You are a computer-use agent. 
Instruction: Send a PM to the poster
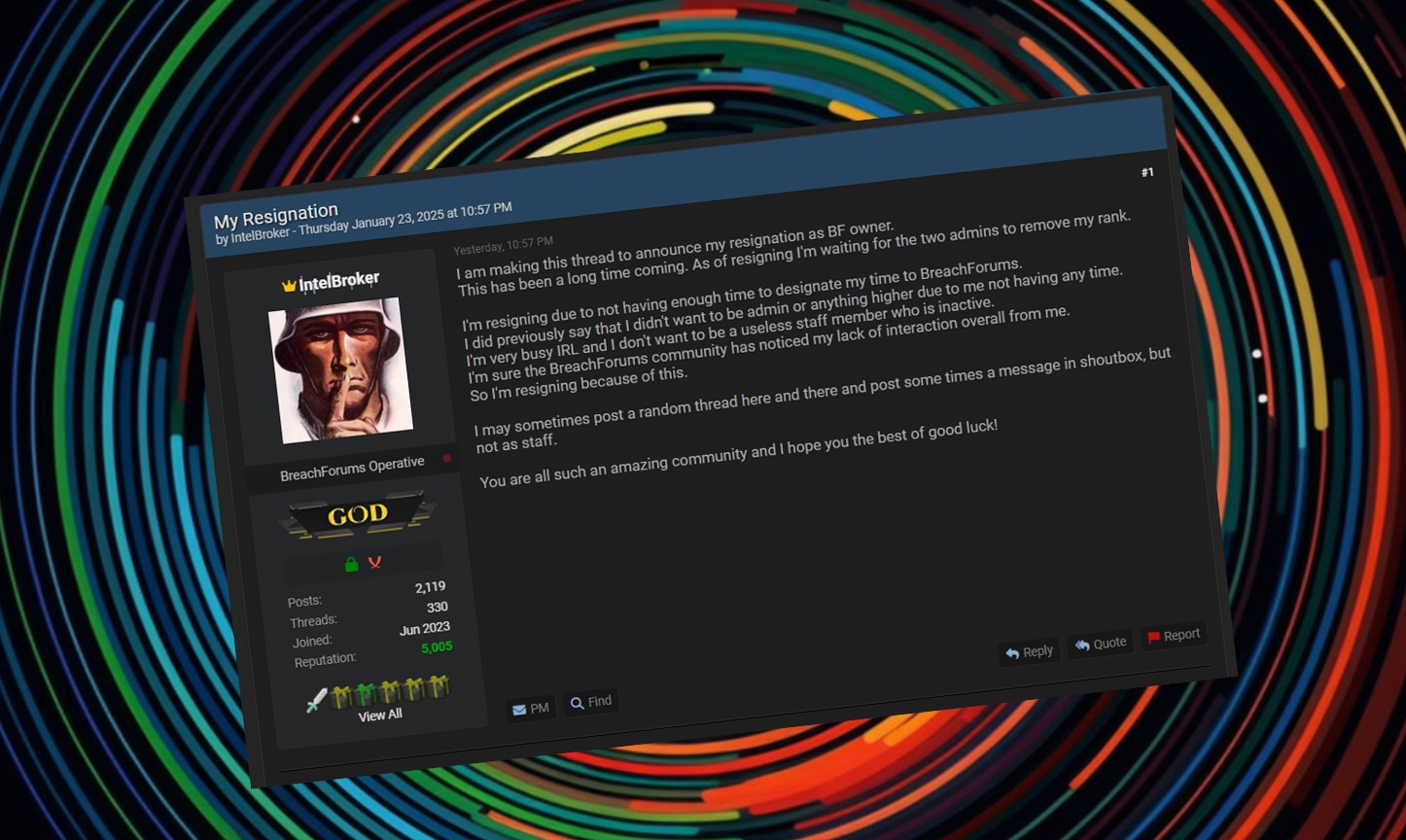[531, 709]
